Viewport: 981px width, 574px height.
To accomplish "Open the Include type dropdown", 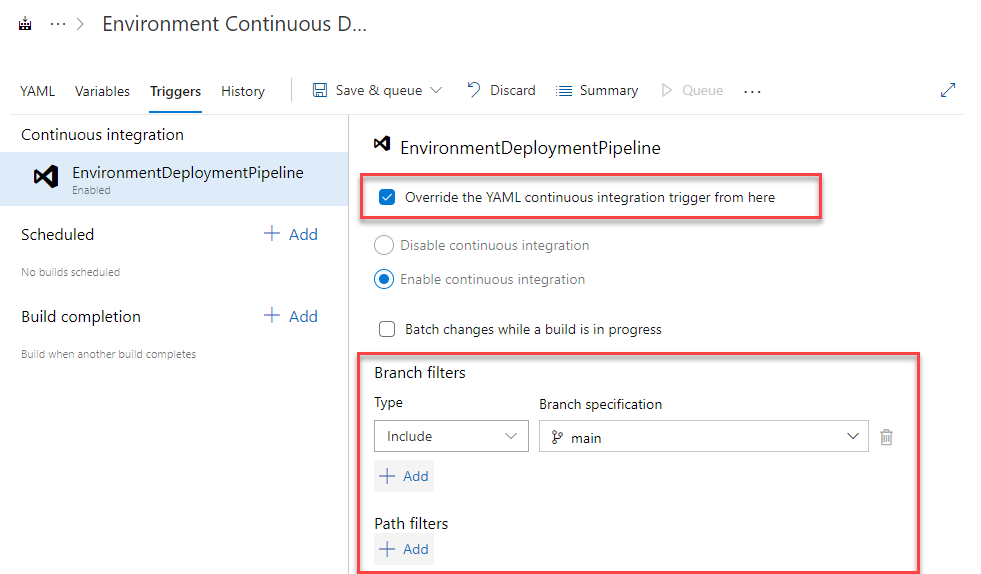I will 451,436.
